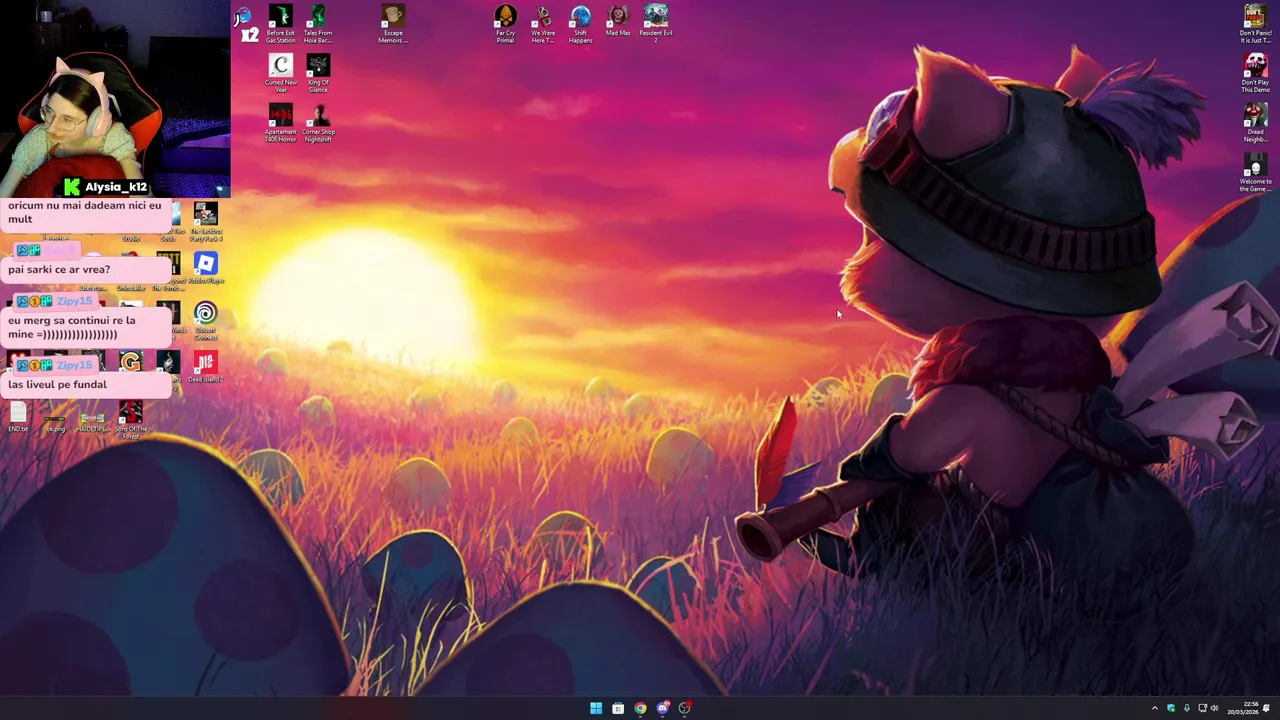Open The Jackbox Party Pack 4 shortcut
This screenshot has height=720, width=1280.
pos(205,222)
